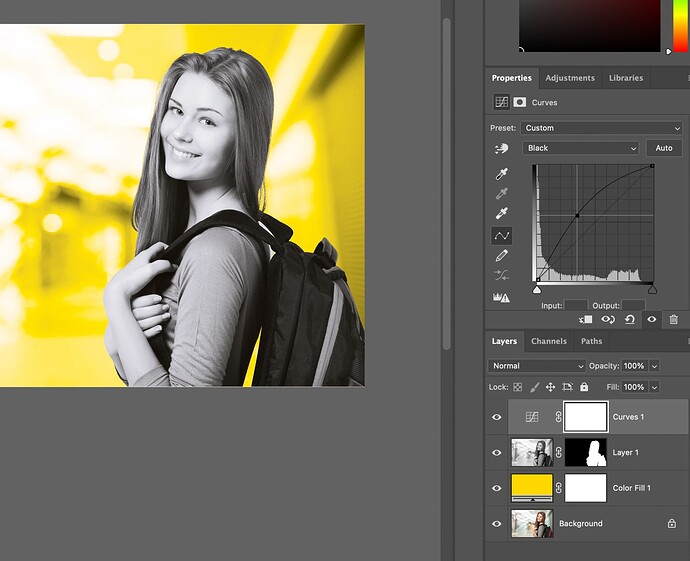
Task: Click Color Fill 1 link chain icon
Action: (x=558, y=488)
